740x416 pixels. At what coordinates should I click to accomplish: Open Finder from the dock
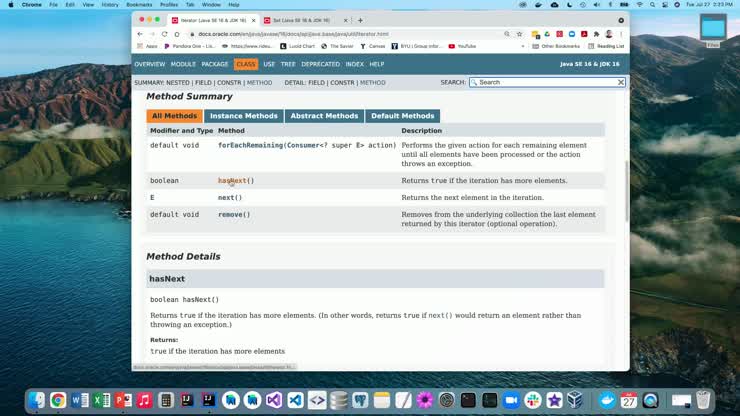click(x=37, y=400)
